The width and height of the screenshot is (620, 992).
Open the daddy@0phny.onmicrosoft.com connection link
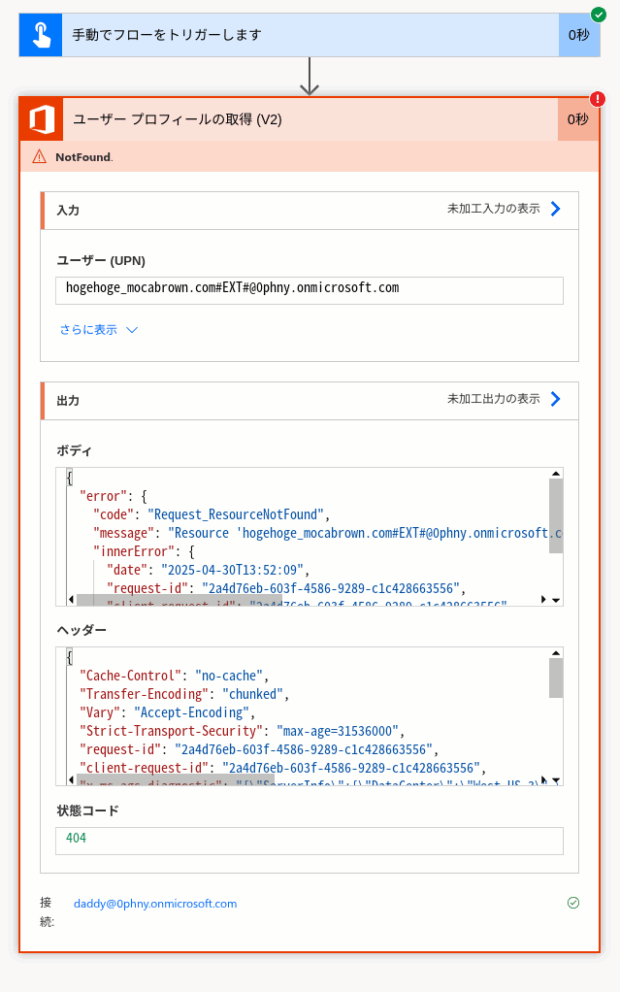click(156, 903)
